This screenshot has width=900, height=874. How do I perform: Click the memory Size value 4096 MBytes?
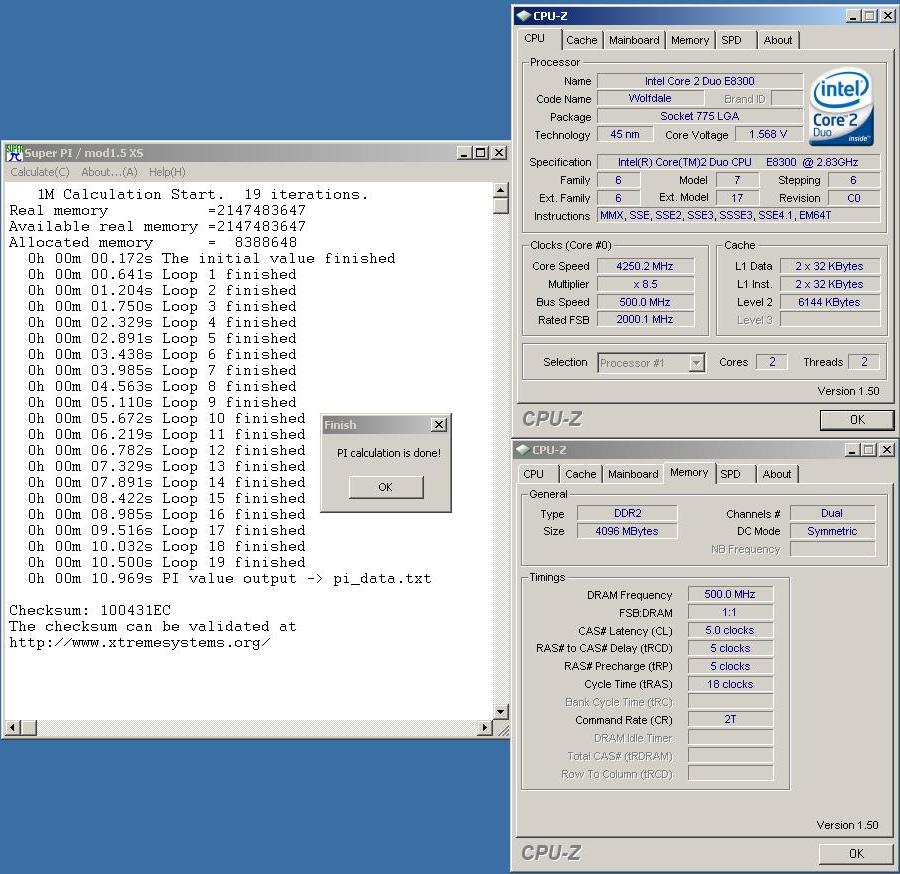click(627, 531)
